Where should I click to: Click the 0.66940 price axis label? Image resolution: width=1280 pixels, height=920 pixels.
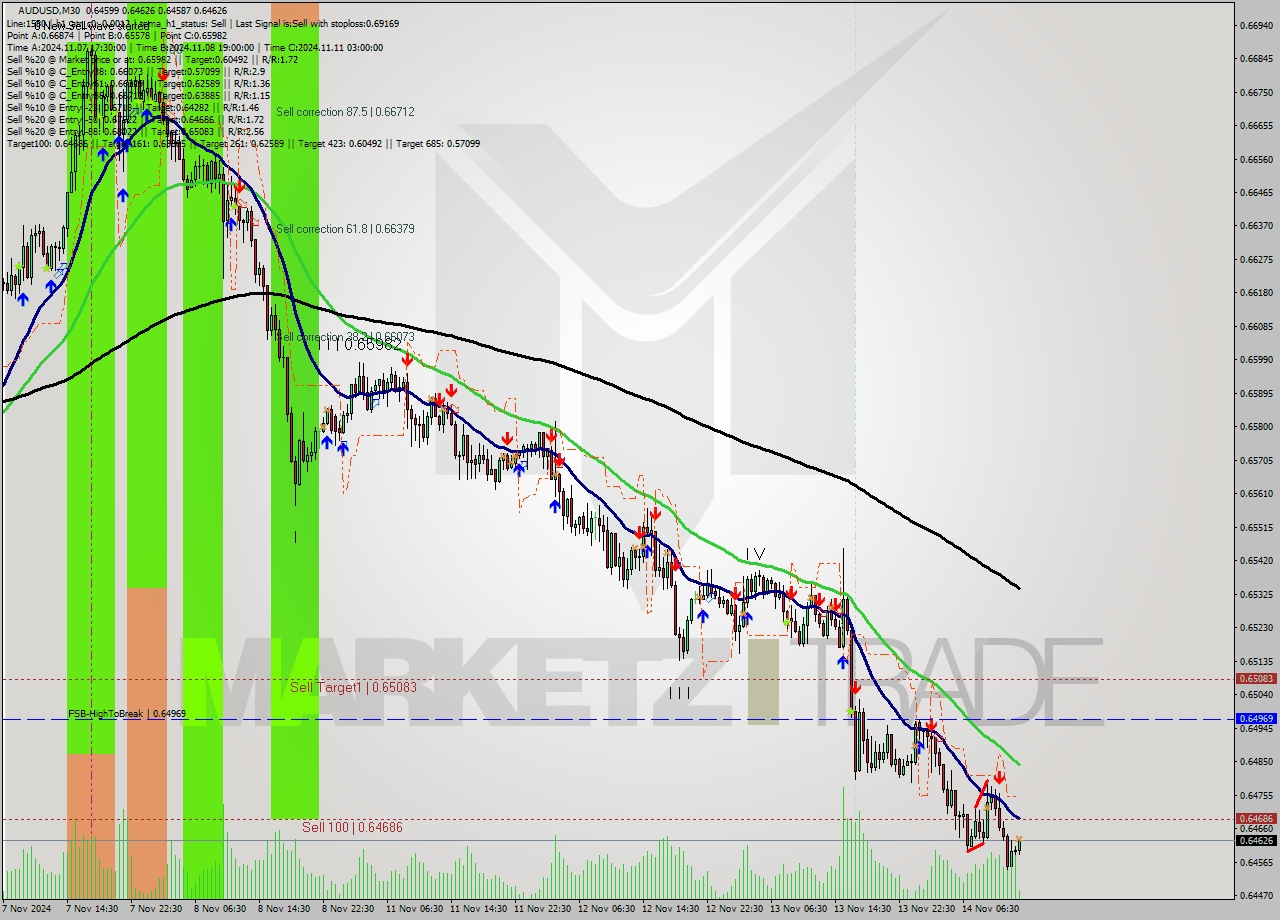[1256, 25]
